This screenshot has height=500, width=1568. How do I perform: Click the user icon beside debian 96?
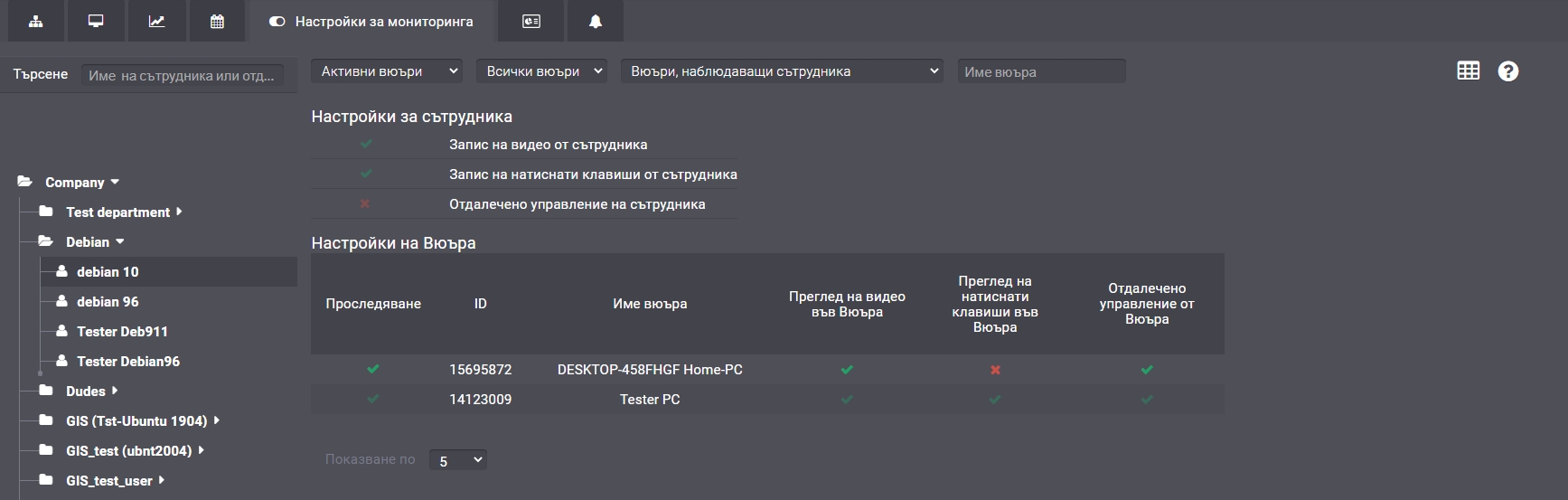point(61,301)
